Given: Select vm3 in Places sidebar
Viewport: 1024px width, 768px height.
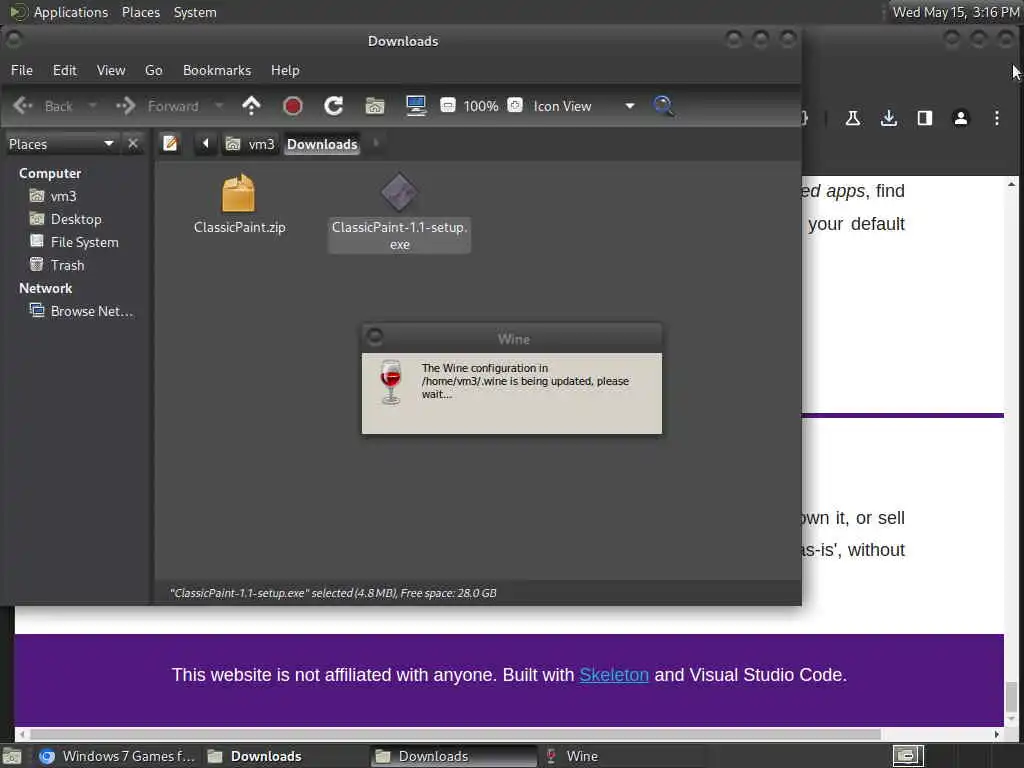Looking at the screenshot, I should pos(54,196).
